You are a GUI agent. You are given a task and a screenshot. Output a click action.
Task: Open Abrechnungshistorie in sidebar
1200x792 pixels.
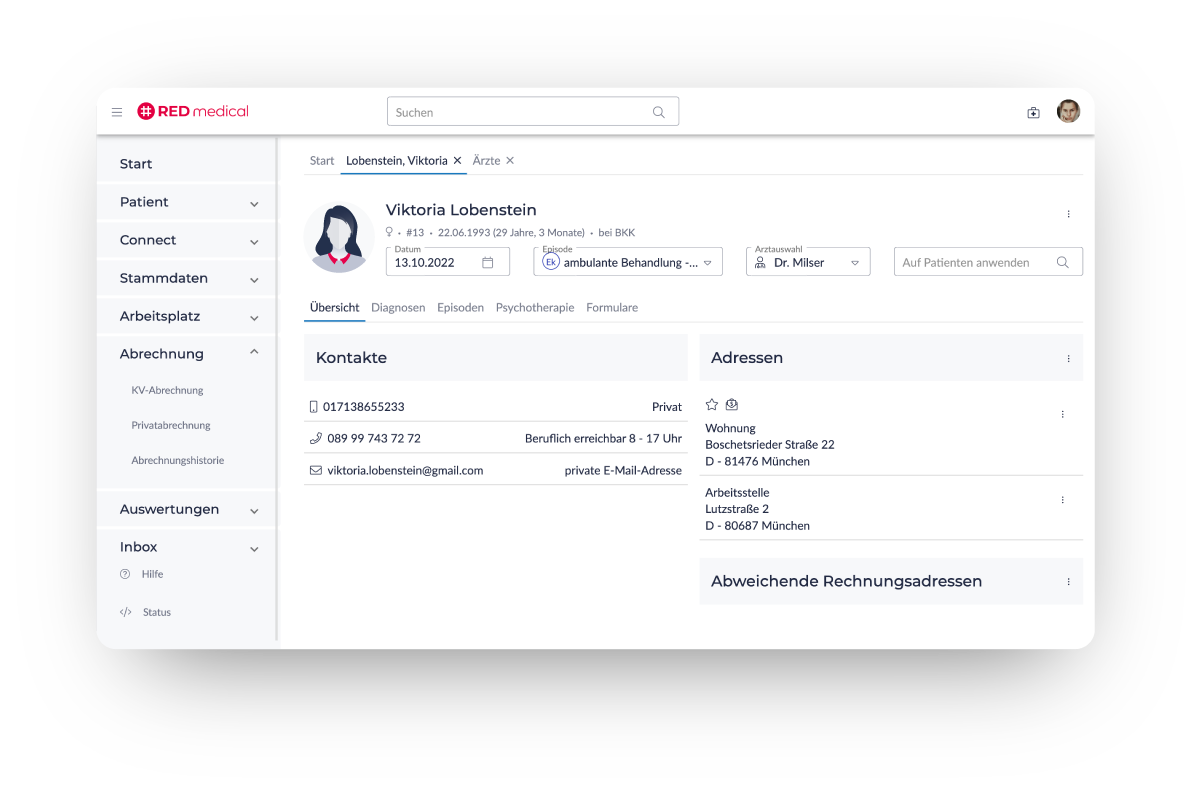click(x=178, y=461)
